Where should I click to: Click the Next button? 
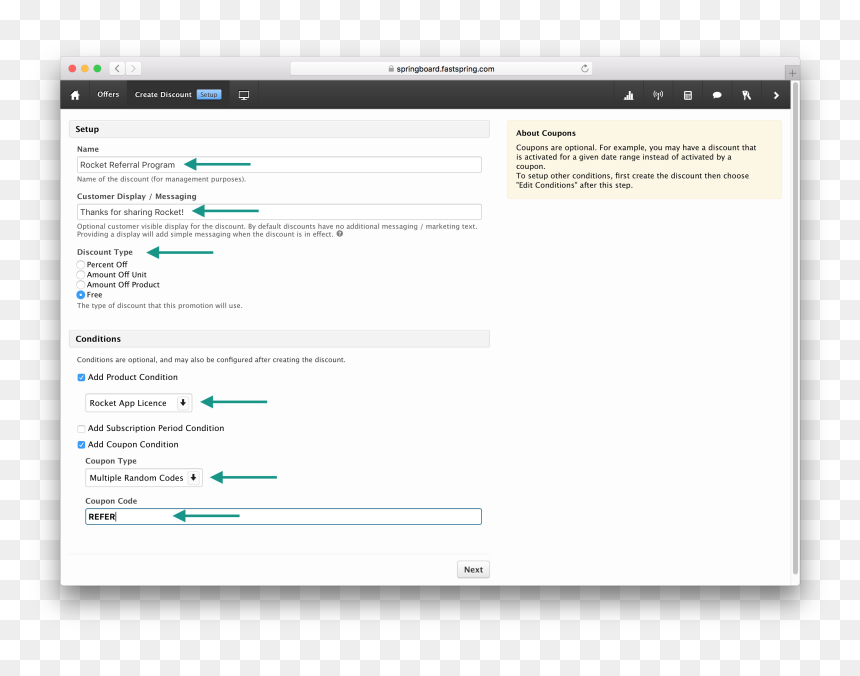pyautogui.click(x=473, y=570)
